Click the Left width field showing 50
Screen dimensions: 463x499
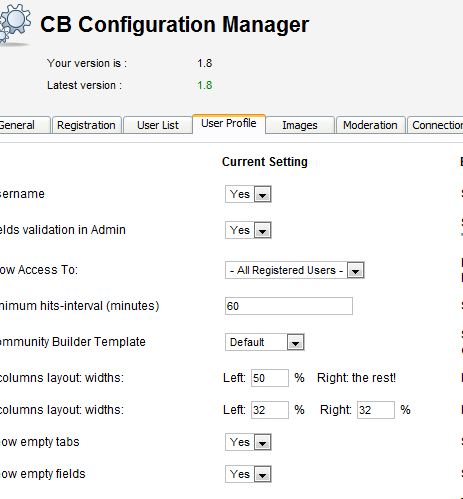tap(270, 378)
